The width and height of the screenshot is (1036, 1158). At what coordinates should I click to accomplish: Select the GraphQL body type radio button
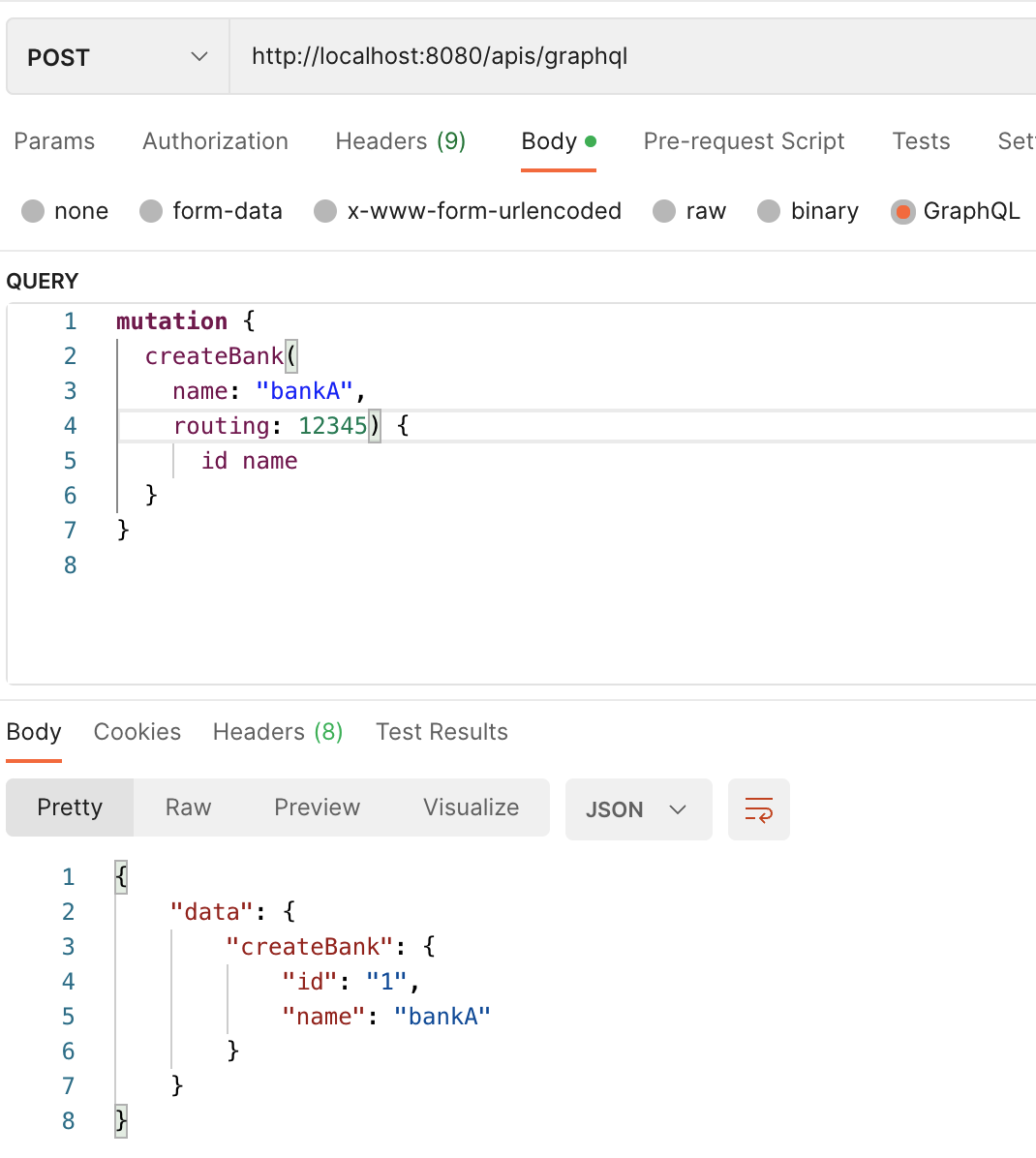[x=902, y=211]
